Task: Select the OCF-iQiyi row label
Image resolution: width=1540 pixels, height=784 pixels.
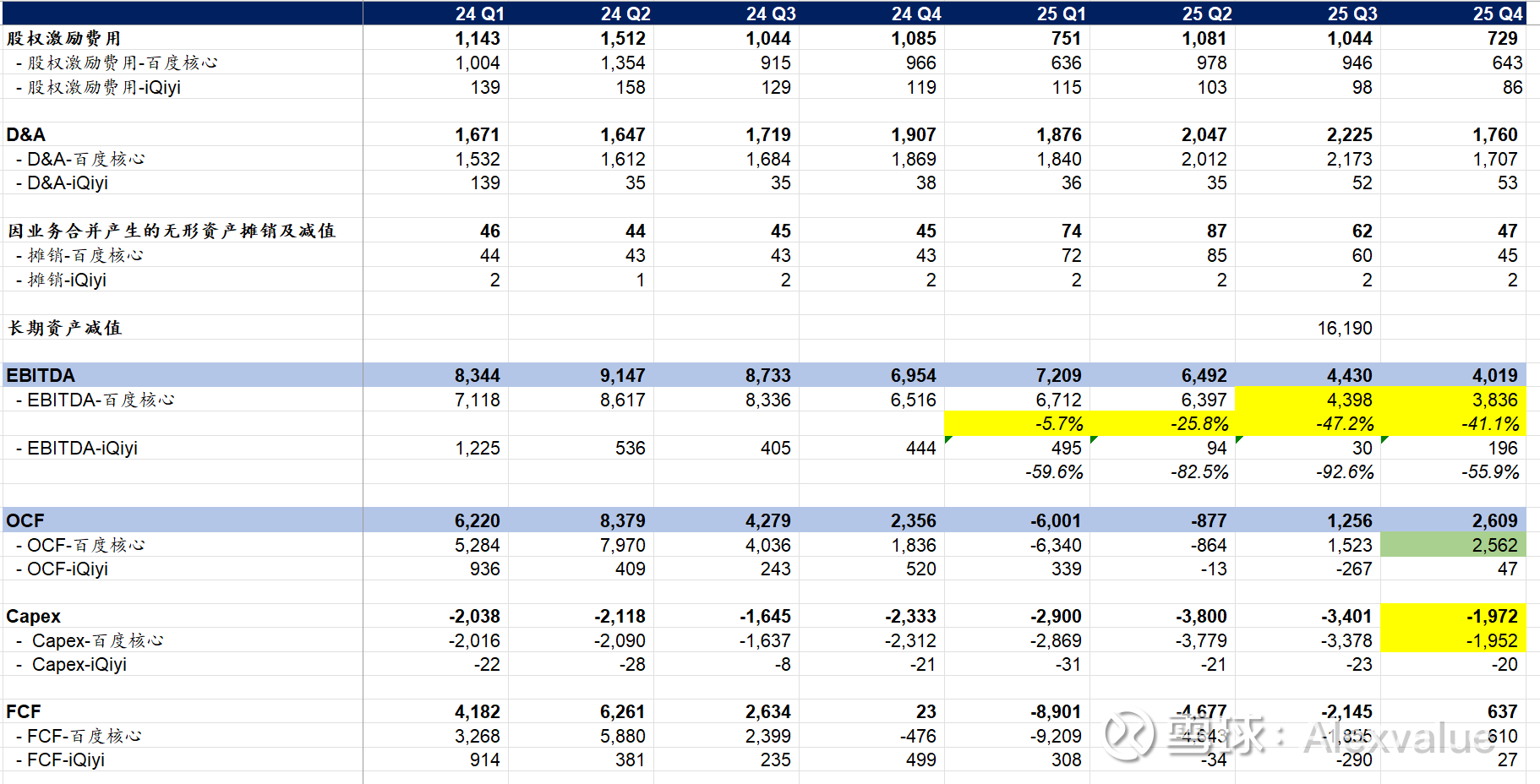Action: click(62, 569)
